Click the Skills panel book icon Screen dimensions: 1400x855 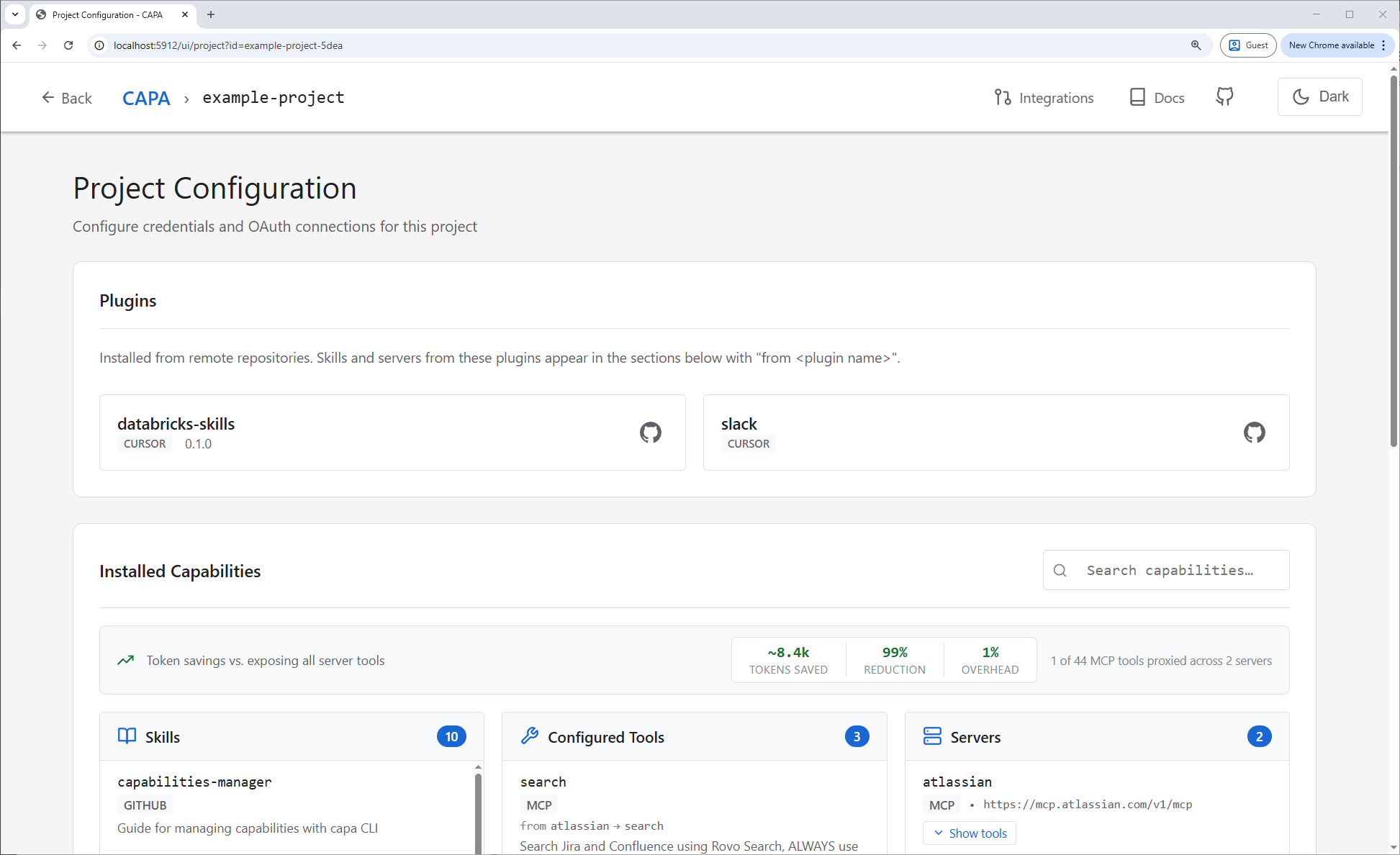tap(127, 736)
